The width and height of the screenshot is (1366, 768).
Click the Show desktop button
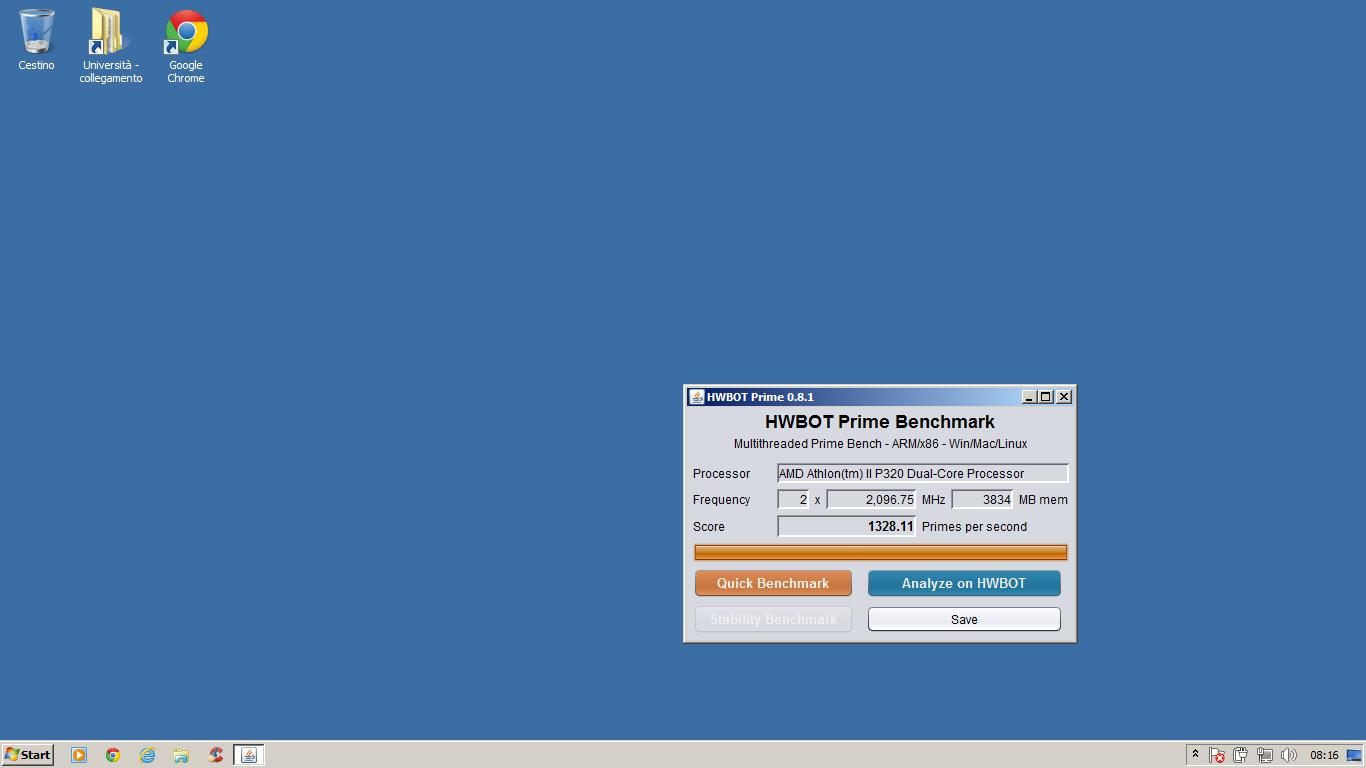pos(1354,755)
